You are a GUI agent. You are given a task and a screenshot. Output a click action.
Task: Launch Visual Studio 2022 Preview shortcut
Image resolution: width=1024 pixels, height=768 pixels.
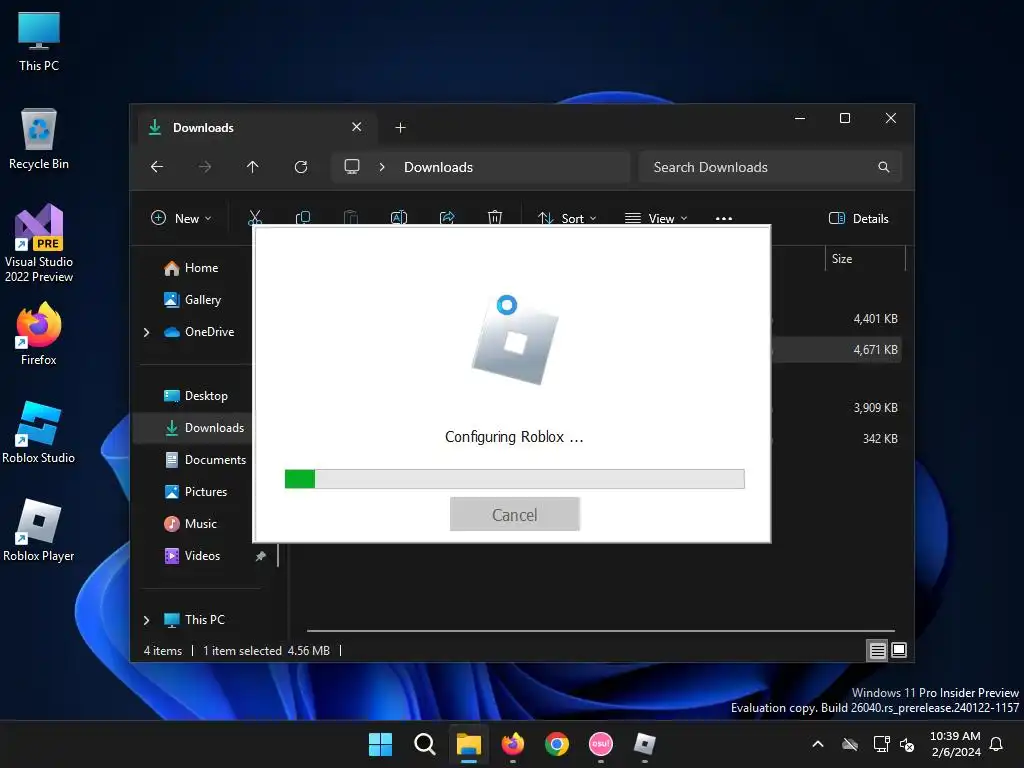pyautogui.click(x=39, y=243)
